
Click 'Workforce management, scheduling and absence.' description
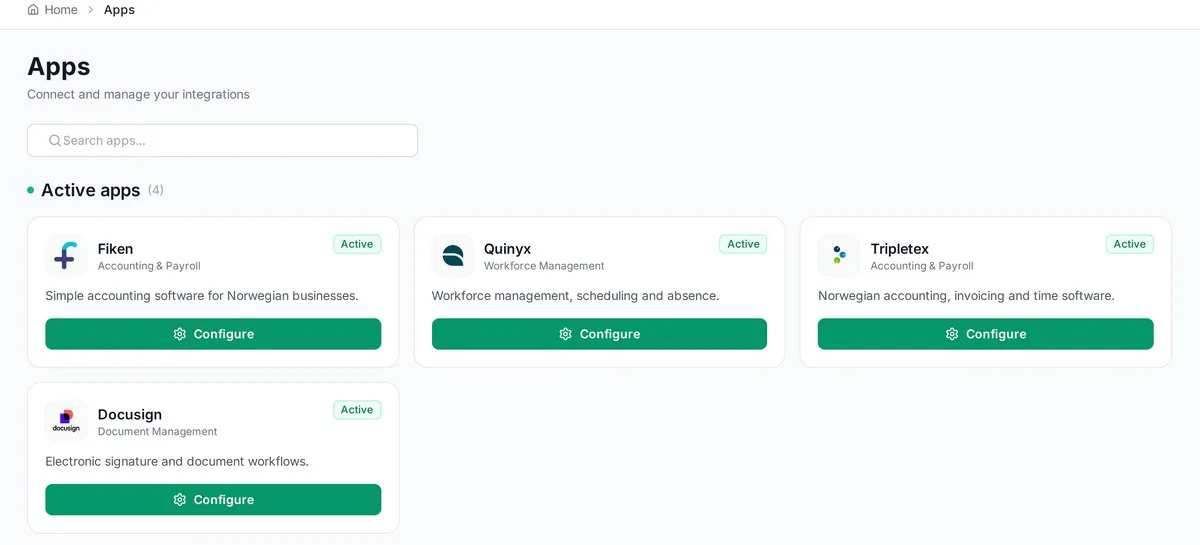pyautogui.click(x=575, y=296)
